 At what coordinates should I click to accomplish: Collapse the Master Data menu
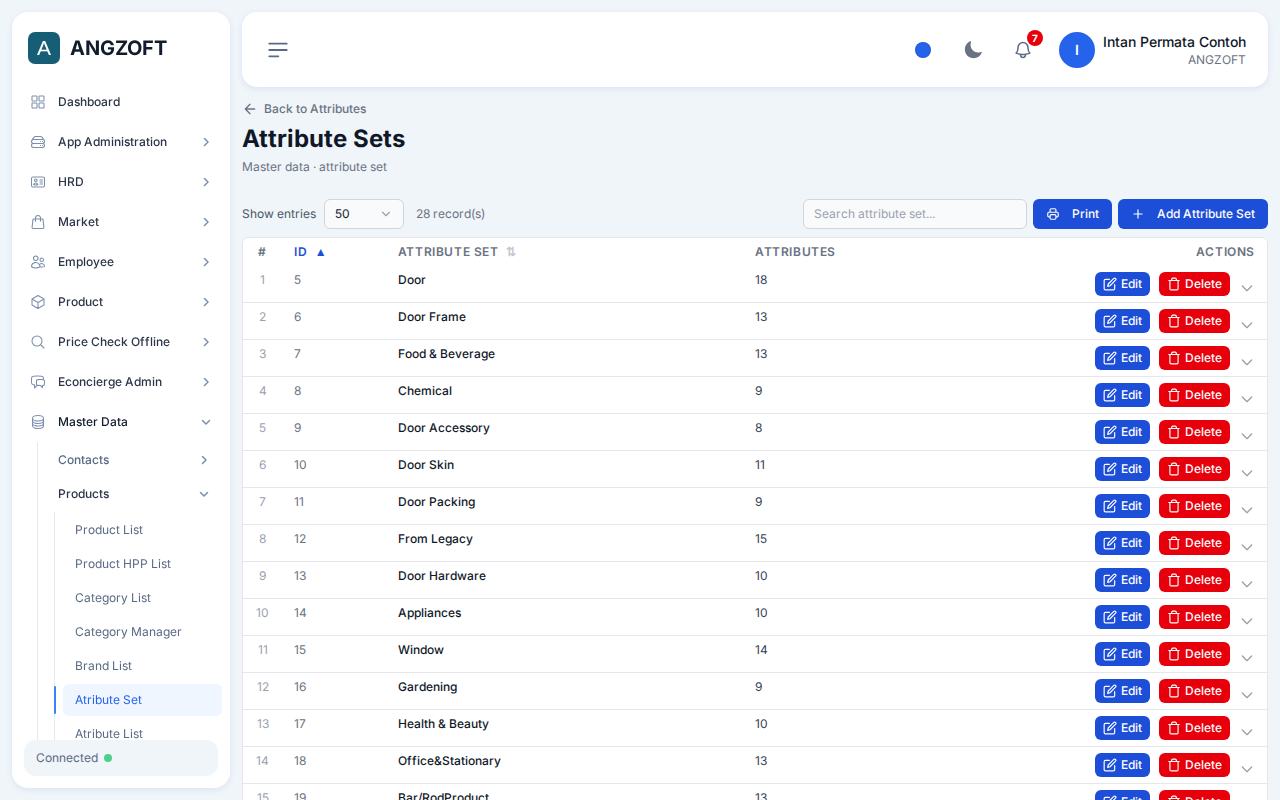click(x=120, y=422)
